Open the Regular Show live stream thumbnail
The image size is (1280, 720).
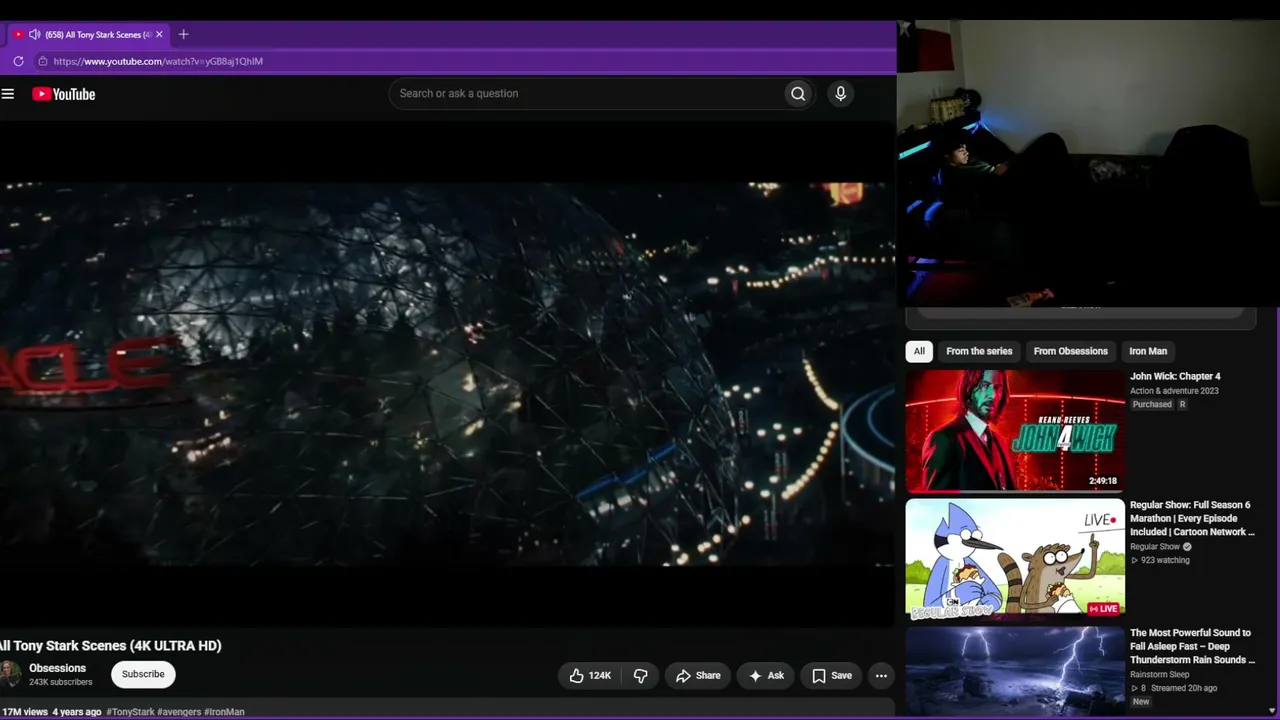[1015, 559]
